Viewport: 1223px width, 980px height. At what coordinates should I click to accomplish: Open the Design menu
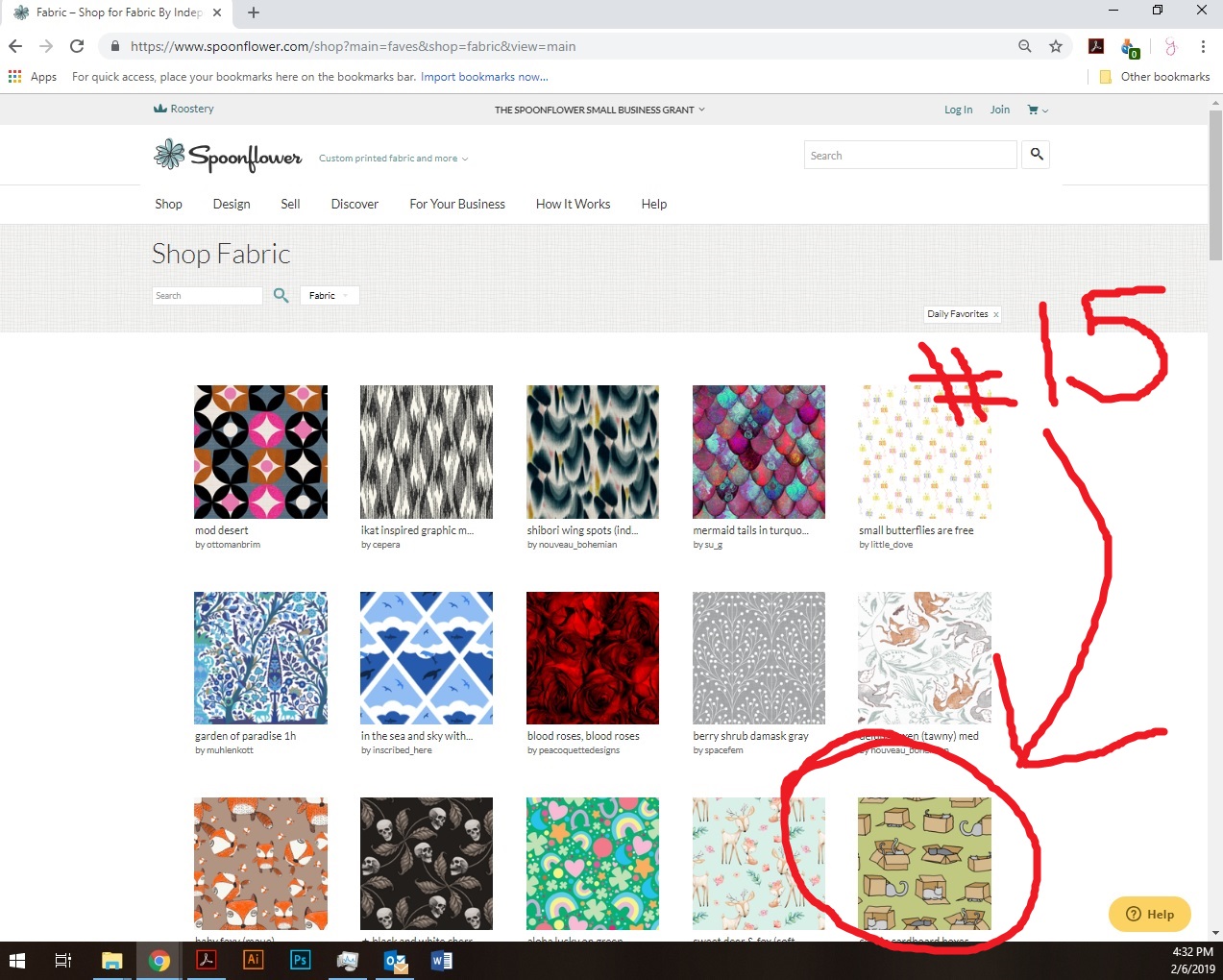point(232,204)
